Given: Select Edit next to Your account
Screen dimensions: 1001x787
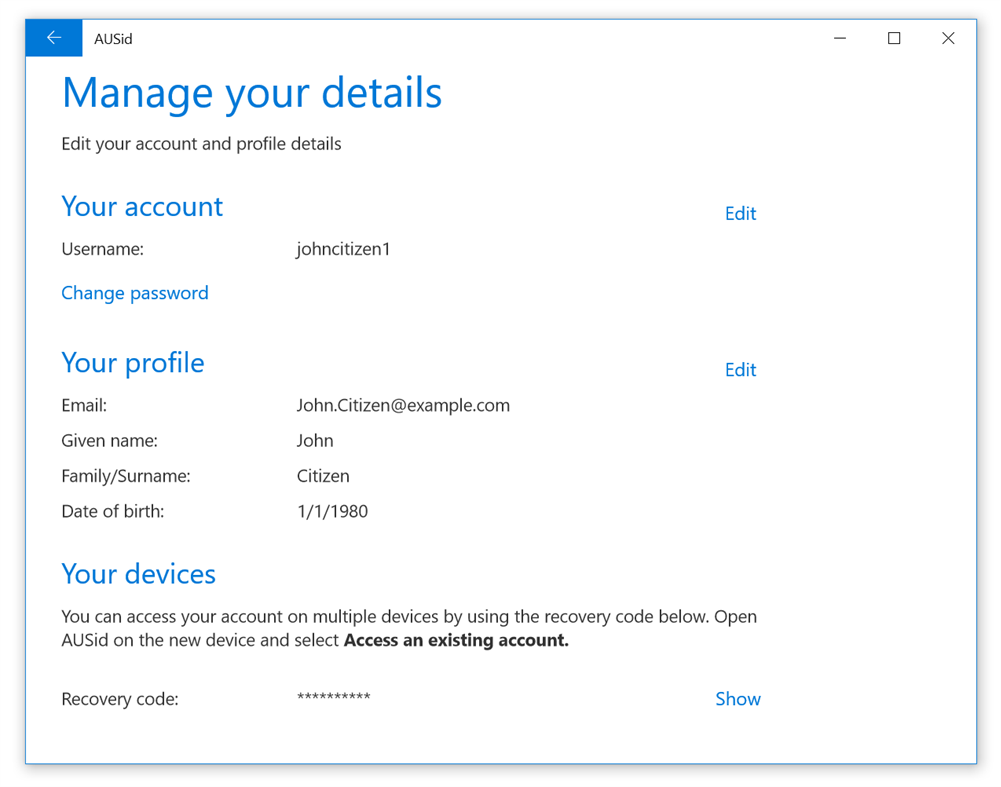Looking at the screenshot, I should (740, 213).
